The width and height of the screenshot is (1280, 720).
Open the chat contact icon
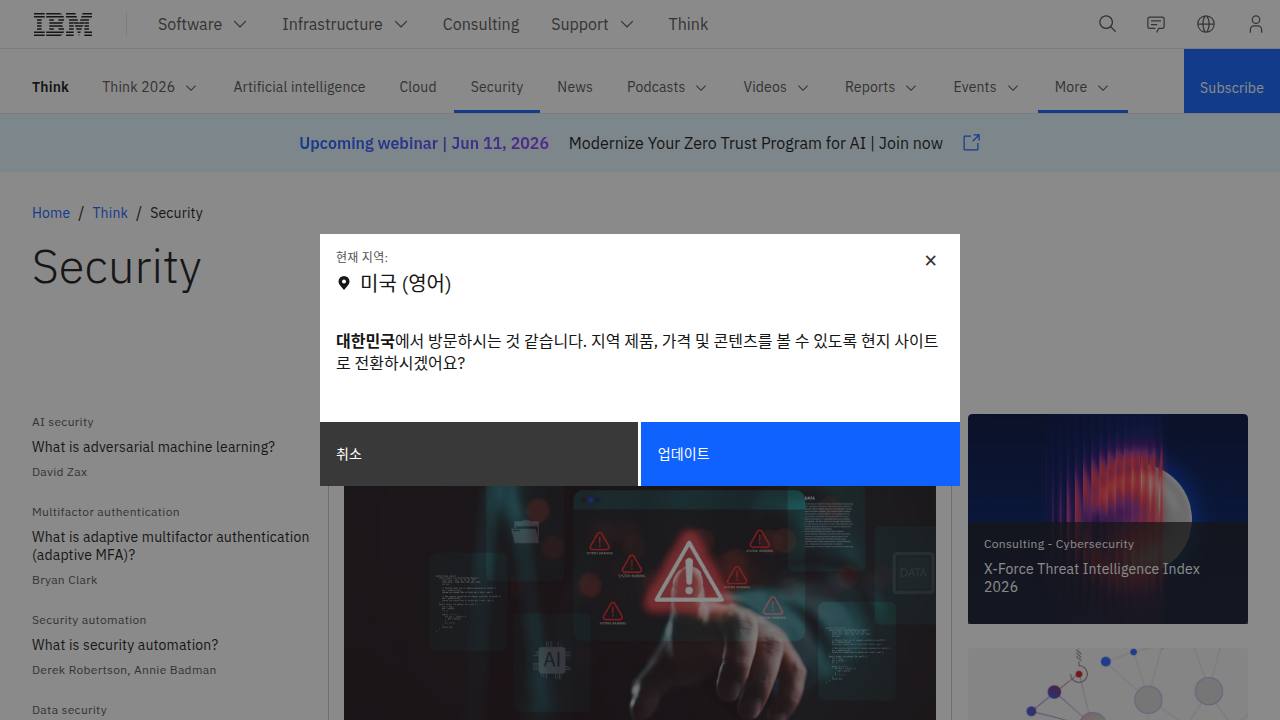click(1156, 24)
